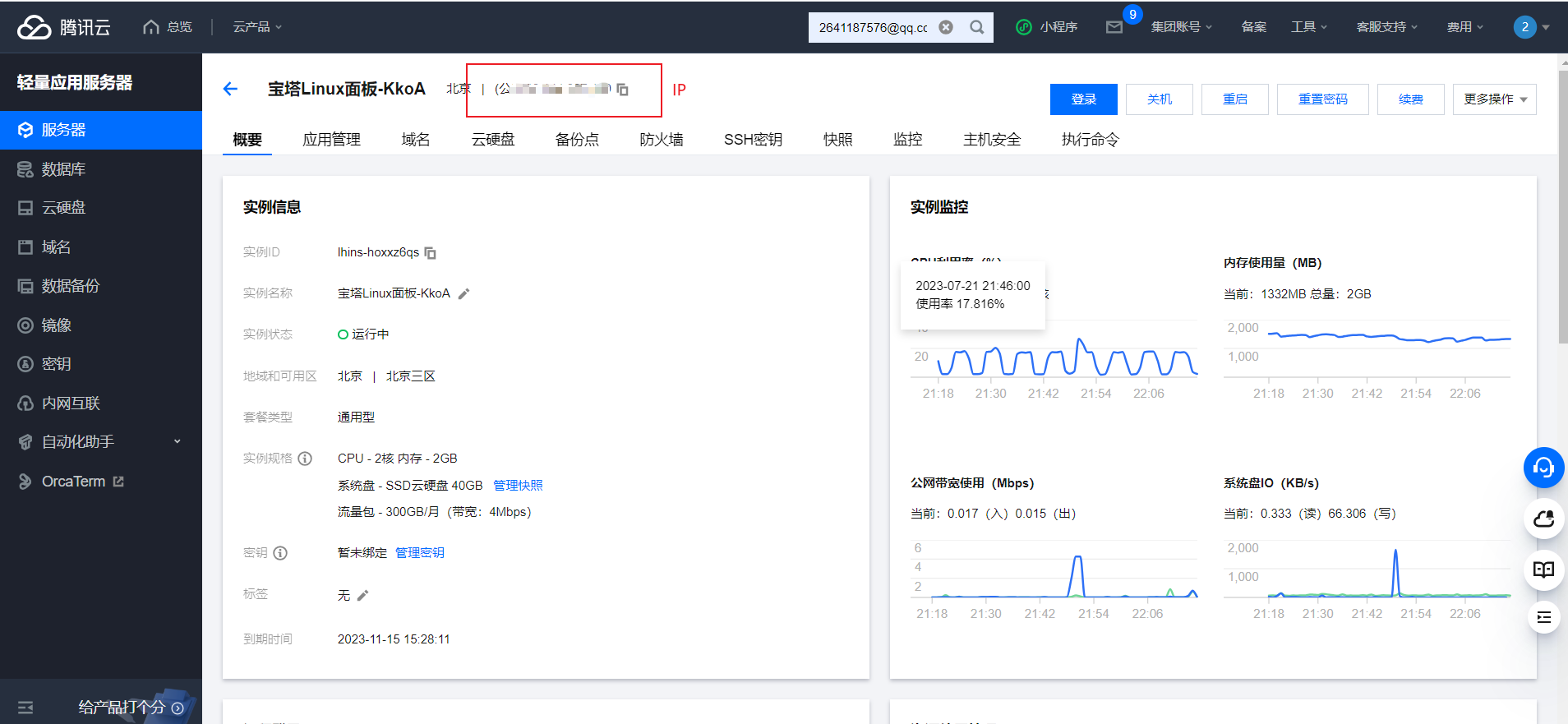Collapse the sidebar menu icon
This screenshot has height=724, width=1568.
coord(25,707)
